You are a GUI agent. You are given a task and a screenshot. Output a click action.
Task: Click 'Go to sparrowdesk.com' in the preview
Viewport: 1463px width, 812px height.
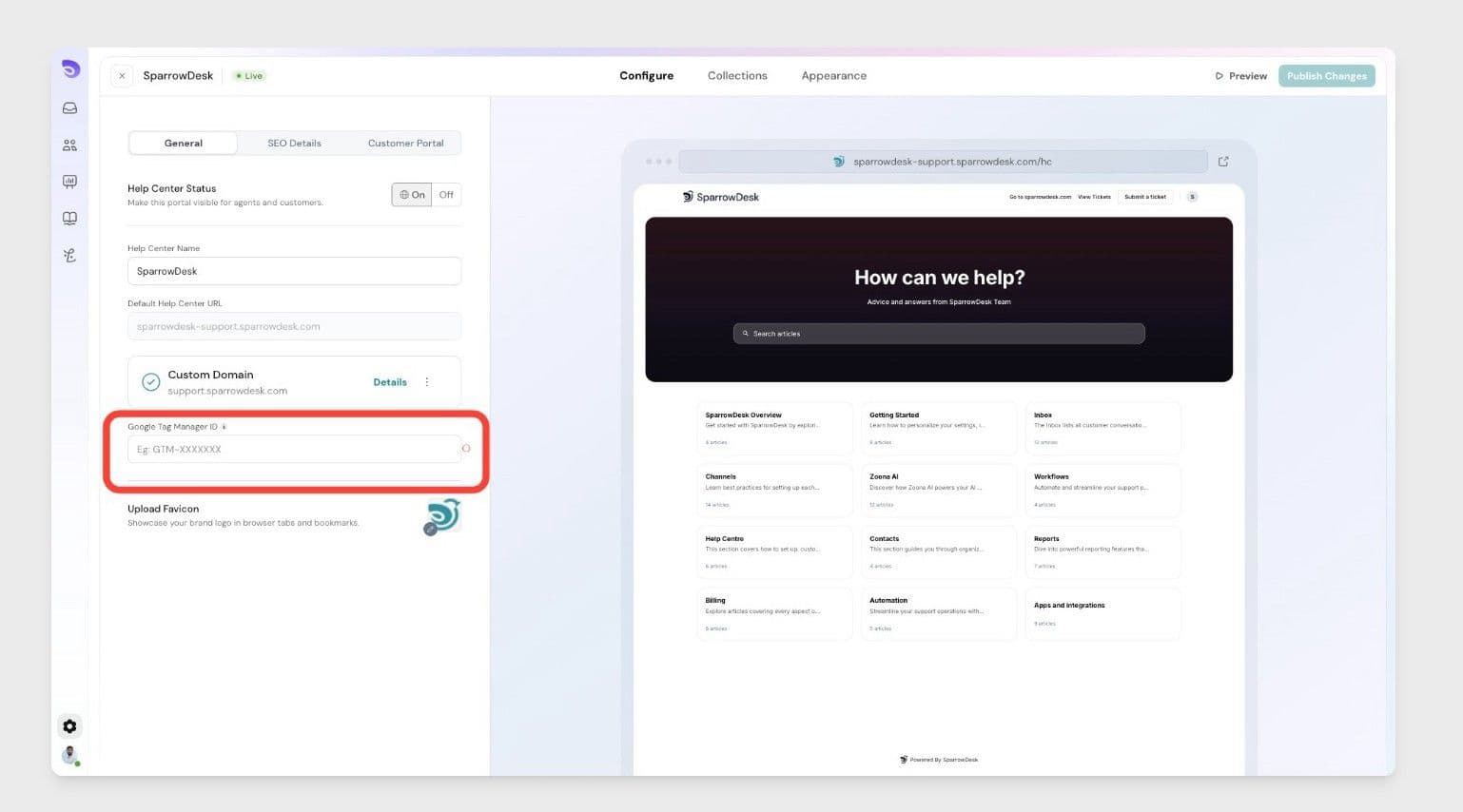click(x=1040, y=197)
